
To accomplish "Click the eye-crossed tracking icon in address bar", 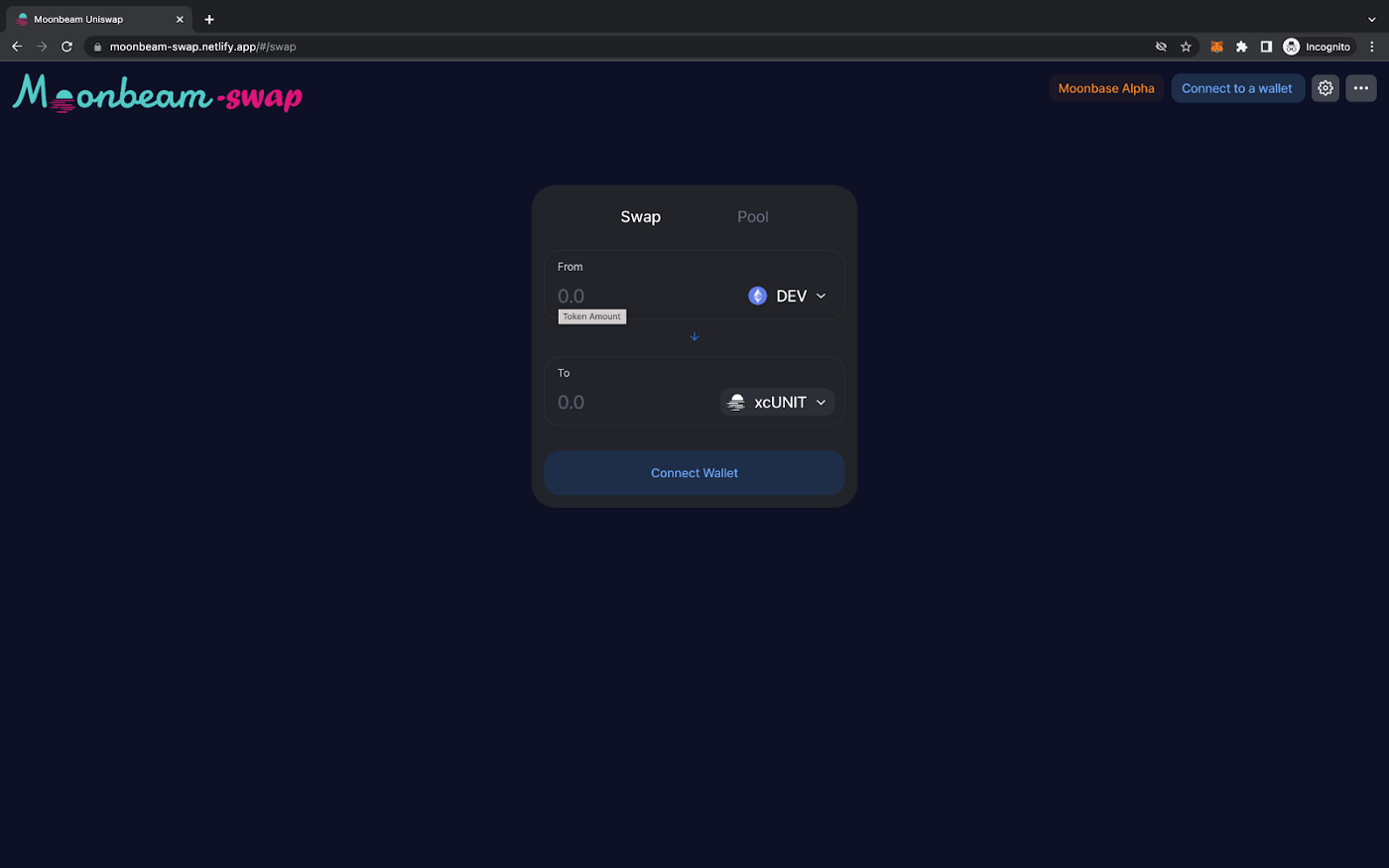I will [x=1161, y=47].
